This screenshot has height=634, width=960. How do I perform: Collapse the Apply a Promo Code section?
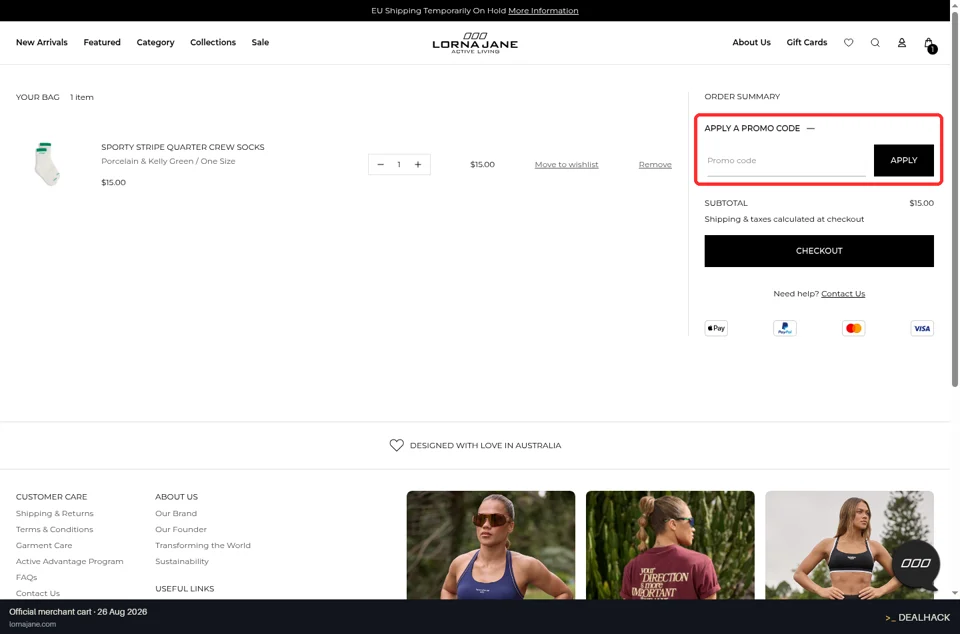811,128
